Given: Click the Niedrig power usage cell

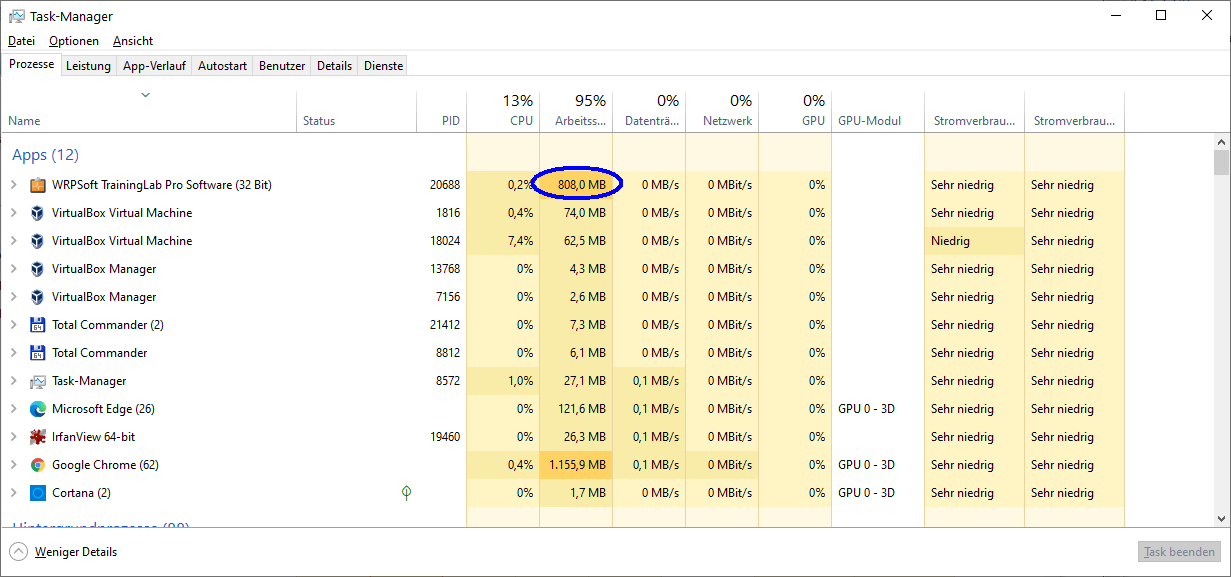Looking at the screenshot, I should click(x=974, y=241).
